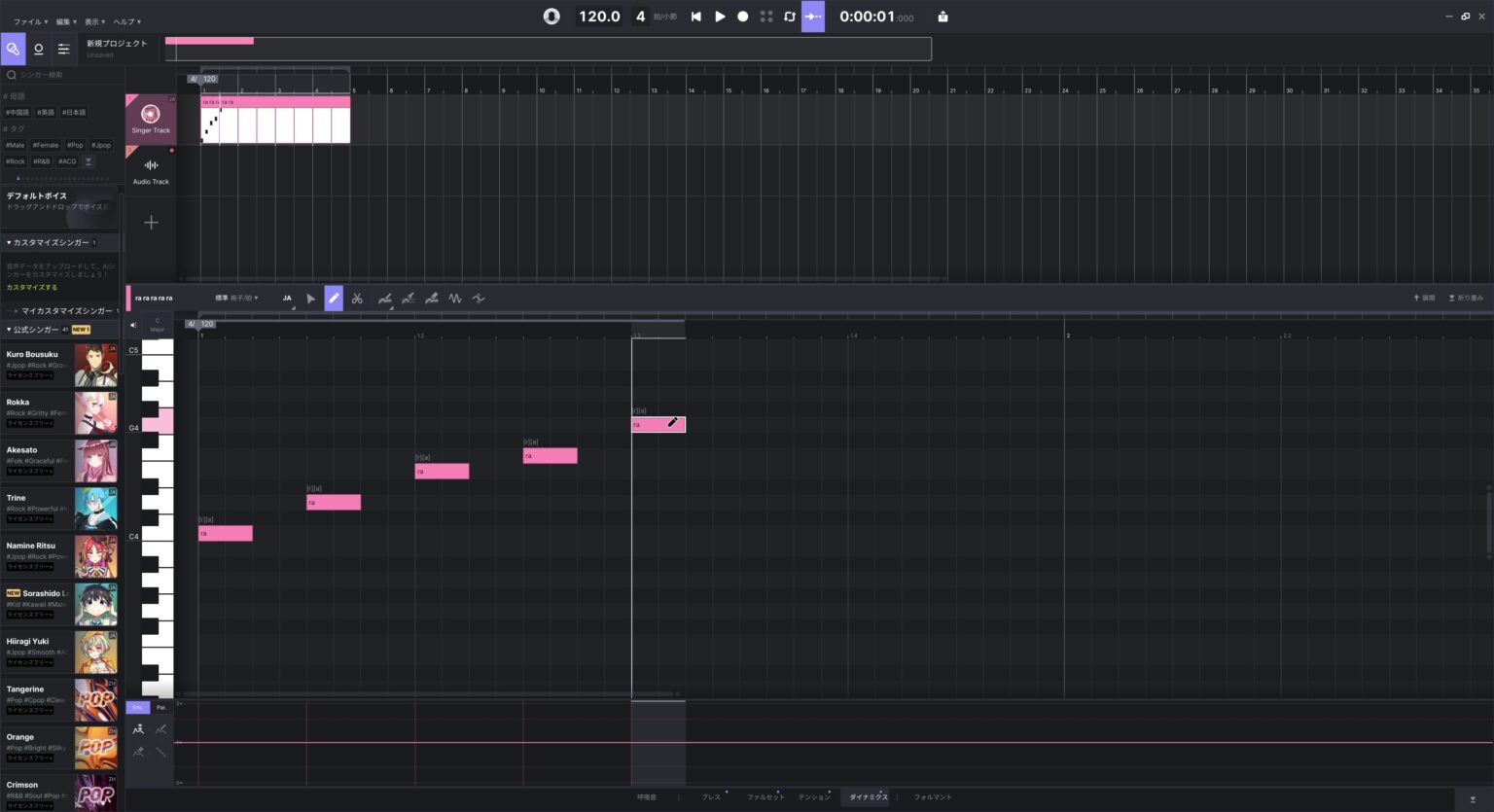Image resolution: width=1494 pixels, height=812 pixels.
Task: Select the Pencil tool in the piano roll toolbar
Action: 334,299
